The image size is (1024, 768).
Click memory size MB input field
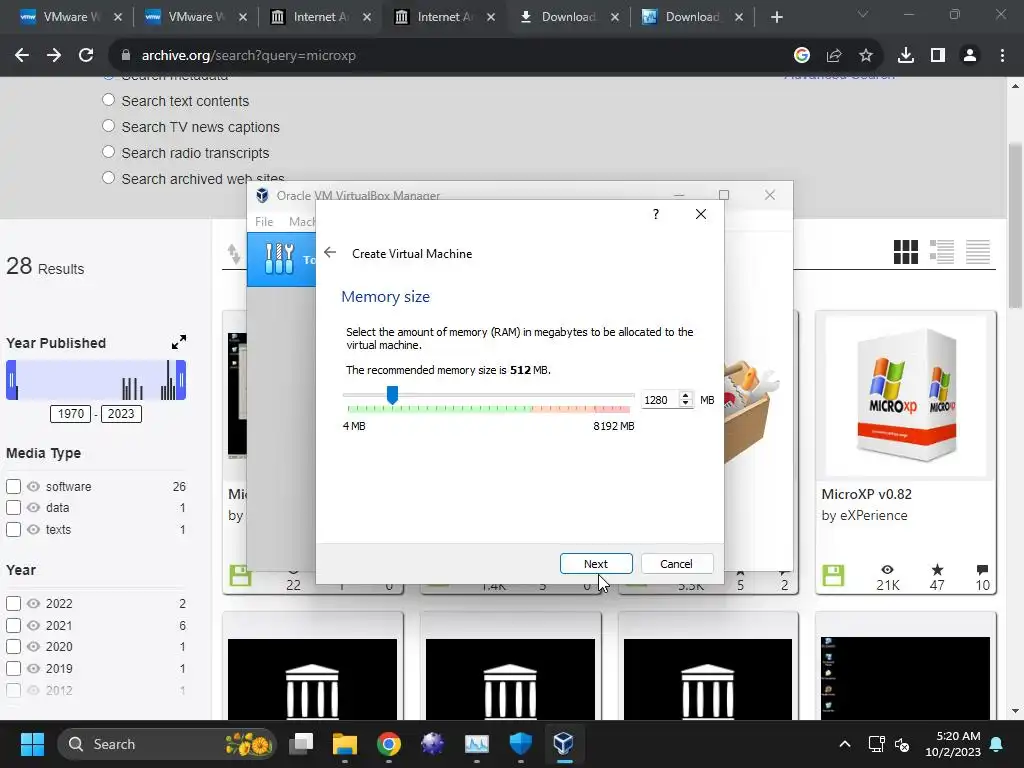pyautogui.click(x=660, y=400)
